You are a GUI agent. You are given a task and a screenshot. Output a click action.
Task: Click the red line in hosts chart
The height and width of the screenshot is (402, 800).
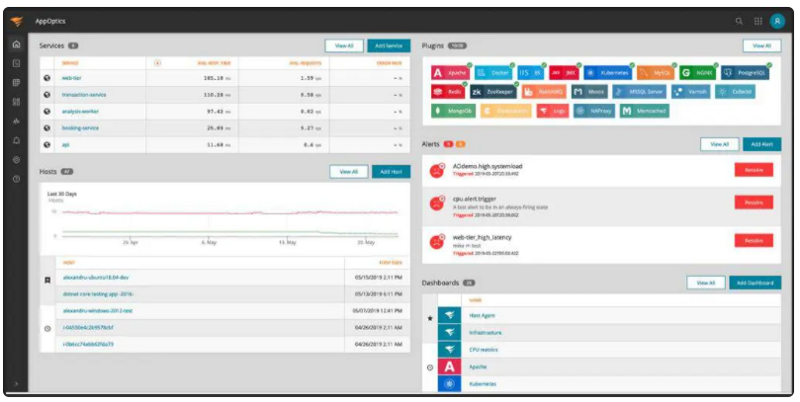(x=230, y=212)
